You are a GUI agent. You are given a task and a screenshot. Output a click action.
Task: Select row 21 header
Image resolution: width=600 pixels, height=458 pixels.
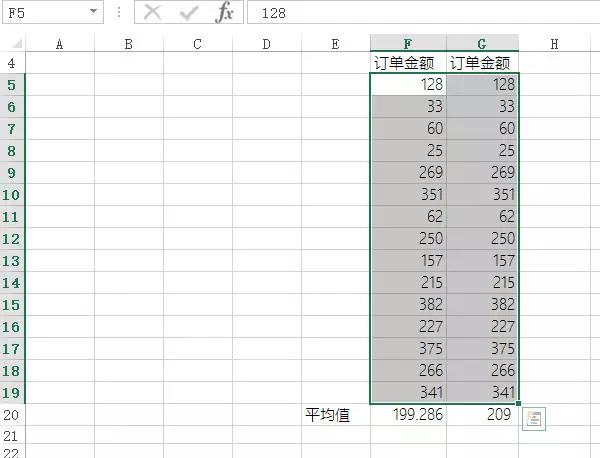click(x=12, y=435)
